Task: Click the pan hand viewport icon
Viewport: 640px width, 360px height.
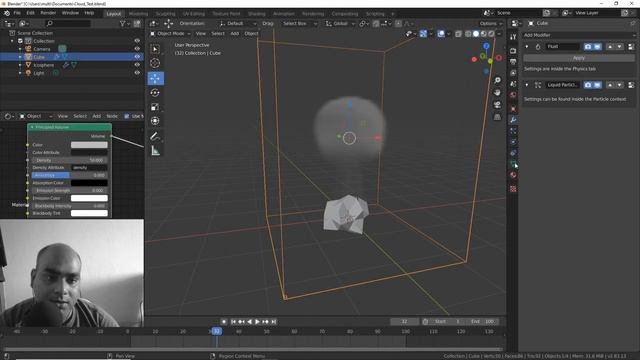Action: click(497, 93)
